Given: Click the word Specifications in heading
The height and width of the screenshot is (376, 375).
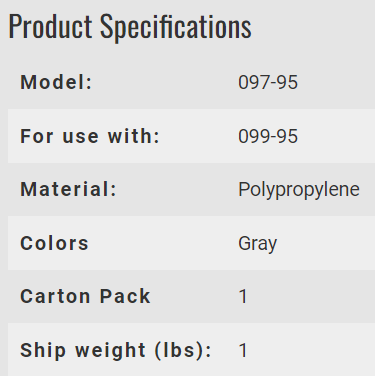Looking at the screenshot, I should click(176, 28).
